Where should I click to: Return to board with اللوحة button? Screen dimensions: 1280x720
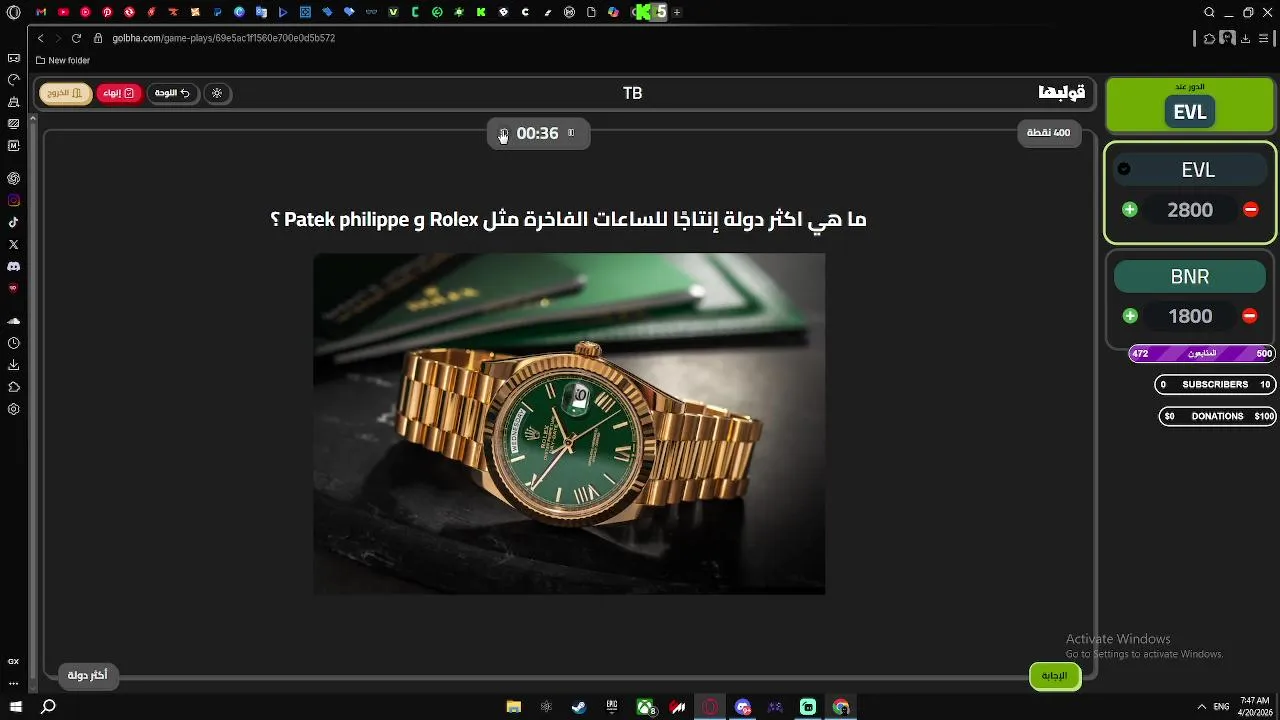click(172, 93)
